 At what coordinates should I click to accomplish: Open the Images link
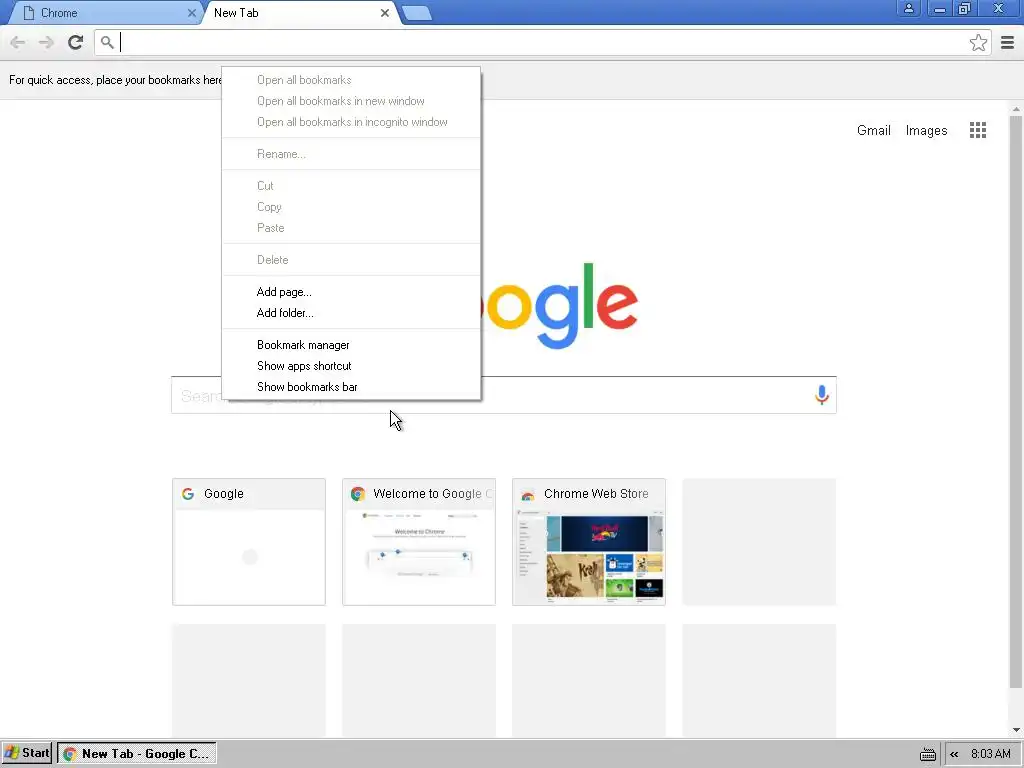tap(926, 131)
